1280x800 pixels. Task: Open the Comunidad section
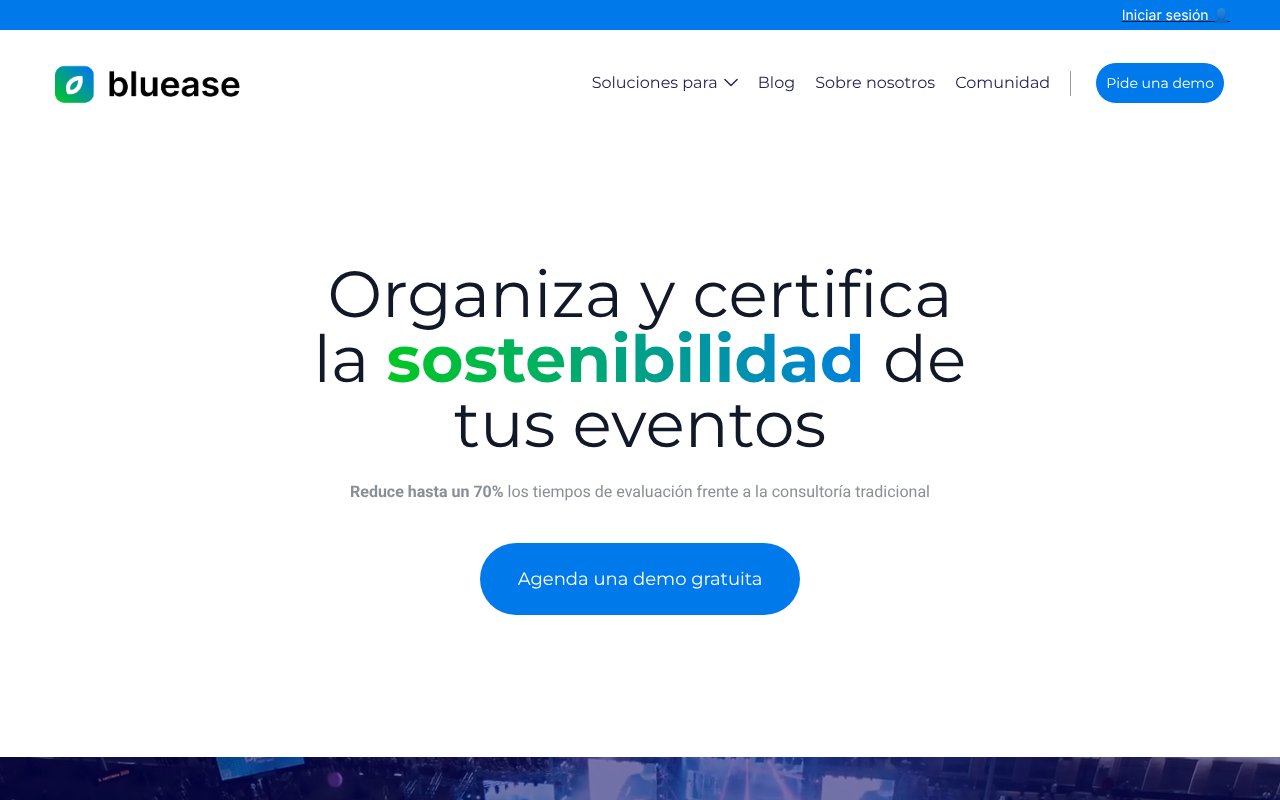pyautogui.click(x=1002, y=83)
